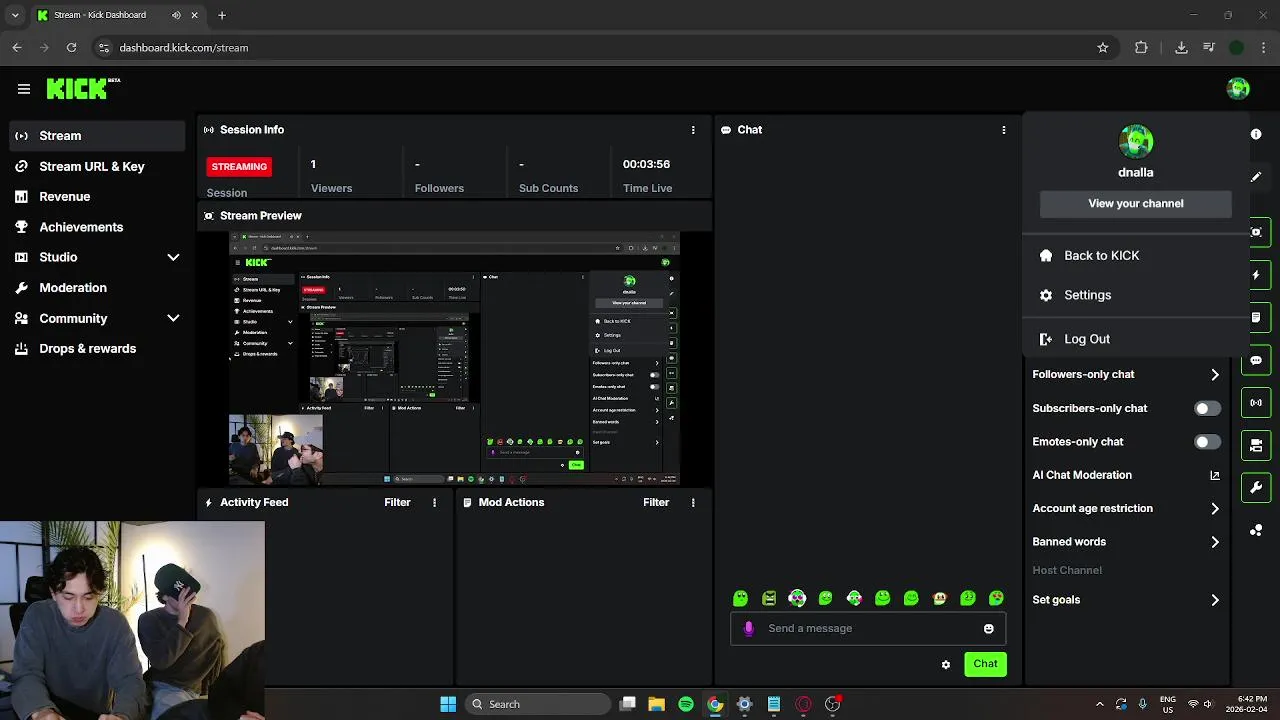
Task: Select Stream in the sidebar
Action: pyautogui.click(x=97, y=136)
